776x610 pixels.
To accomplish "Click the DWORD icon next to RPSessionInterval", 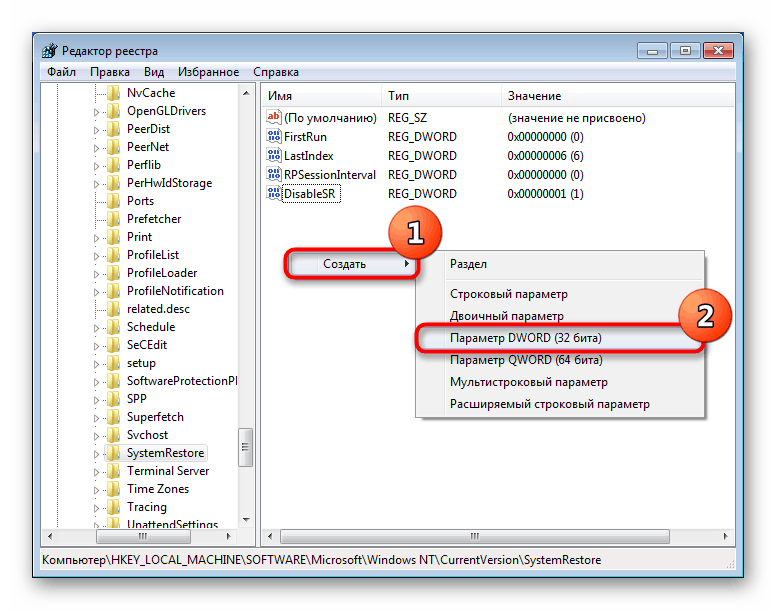I will click(274, 174).
